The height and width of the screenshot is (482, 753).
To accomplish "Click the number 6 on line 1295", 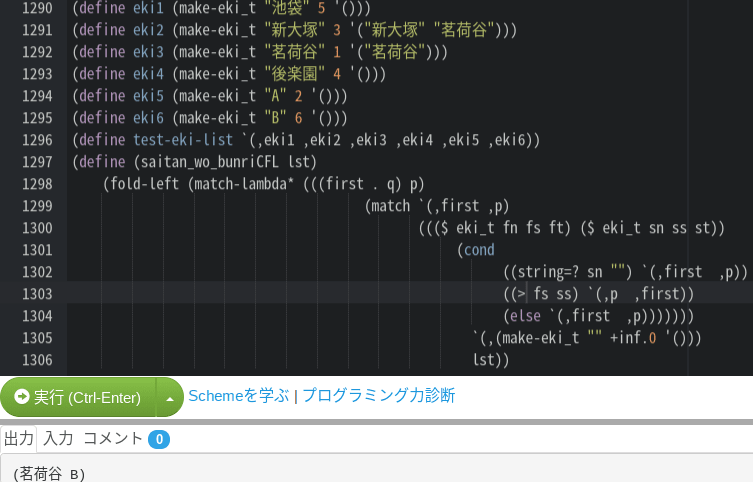I will click(298, 118).
